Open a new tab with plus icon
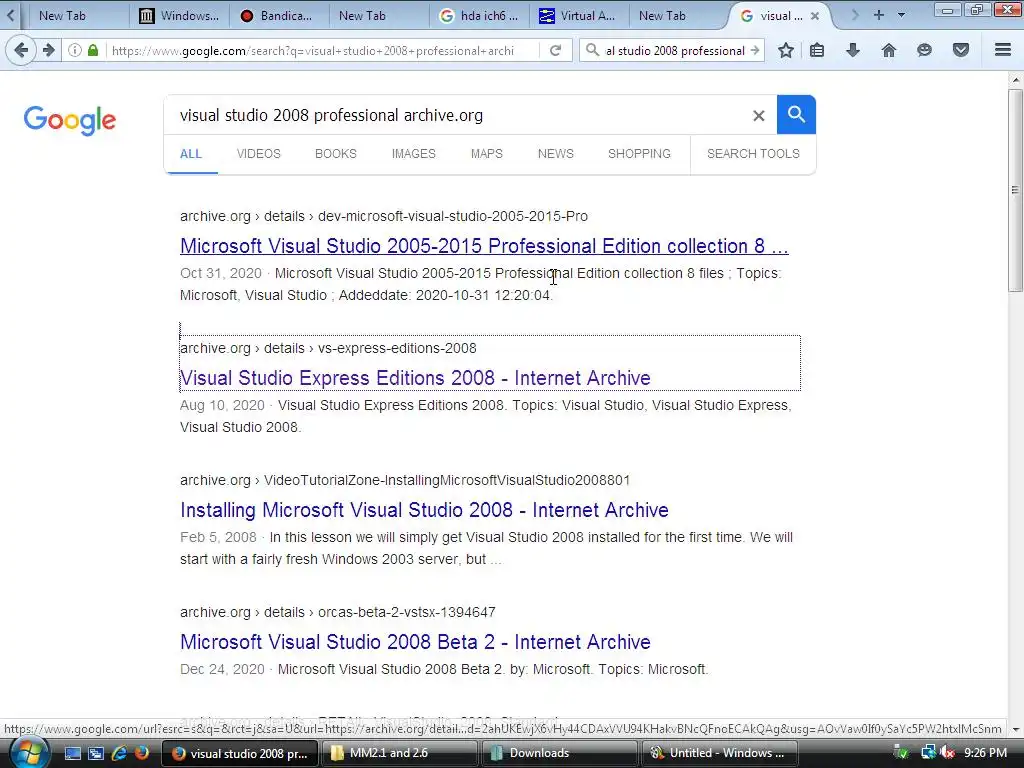The width and height of the screenshot is (1024, 768). (x=879, y=15)
